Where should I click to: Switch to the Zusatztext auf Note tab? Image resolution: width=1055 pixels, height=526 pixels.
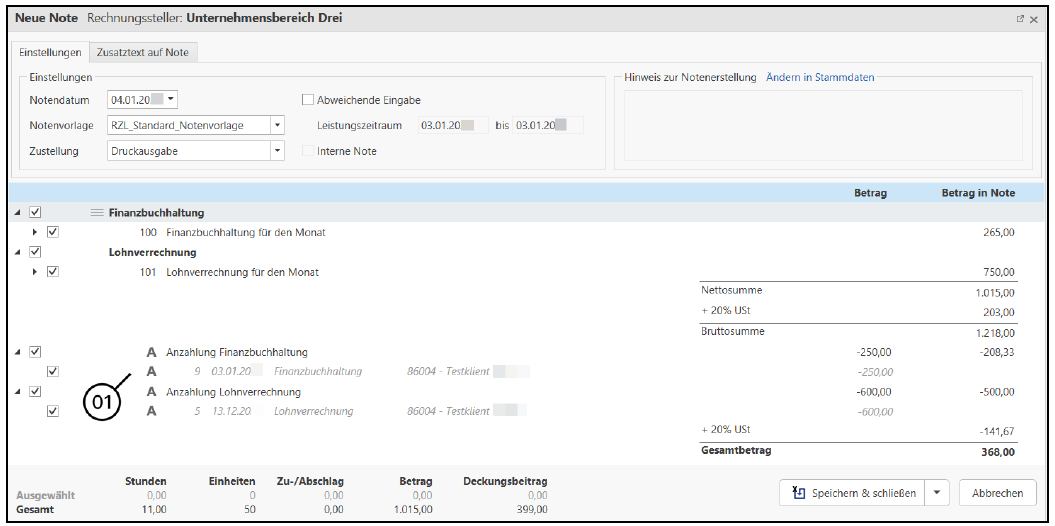click(x=145, y=53)
